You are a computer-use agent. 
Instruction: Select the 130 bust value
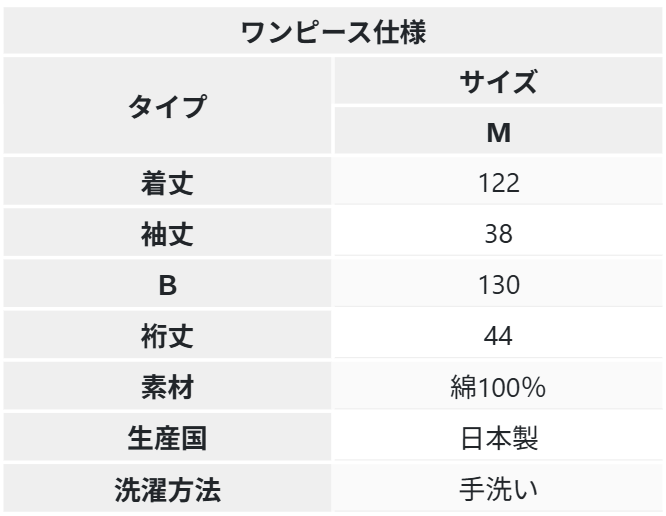click(498, 285)
